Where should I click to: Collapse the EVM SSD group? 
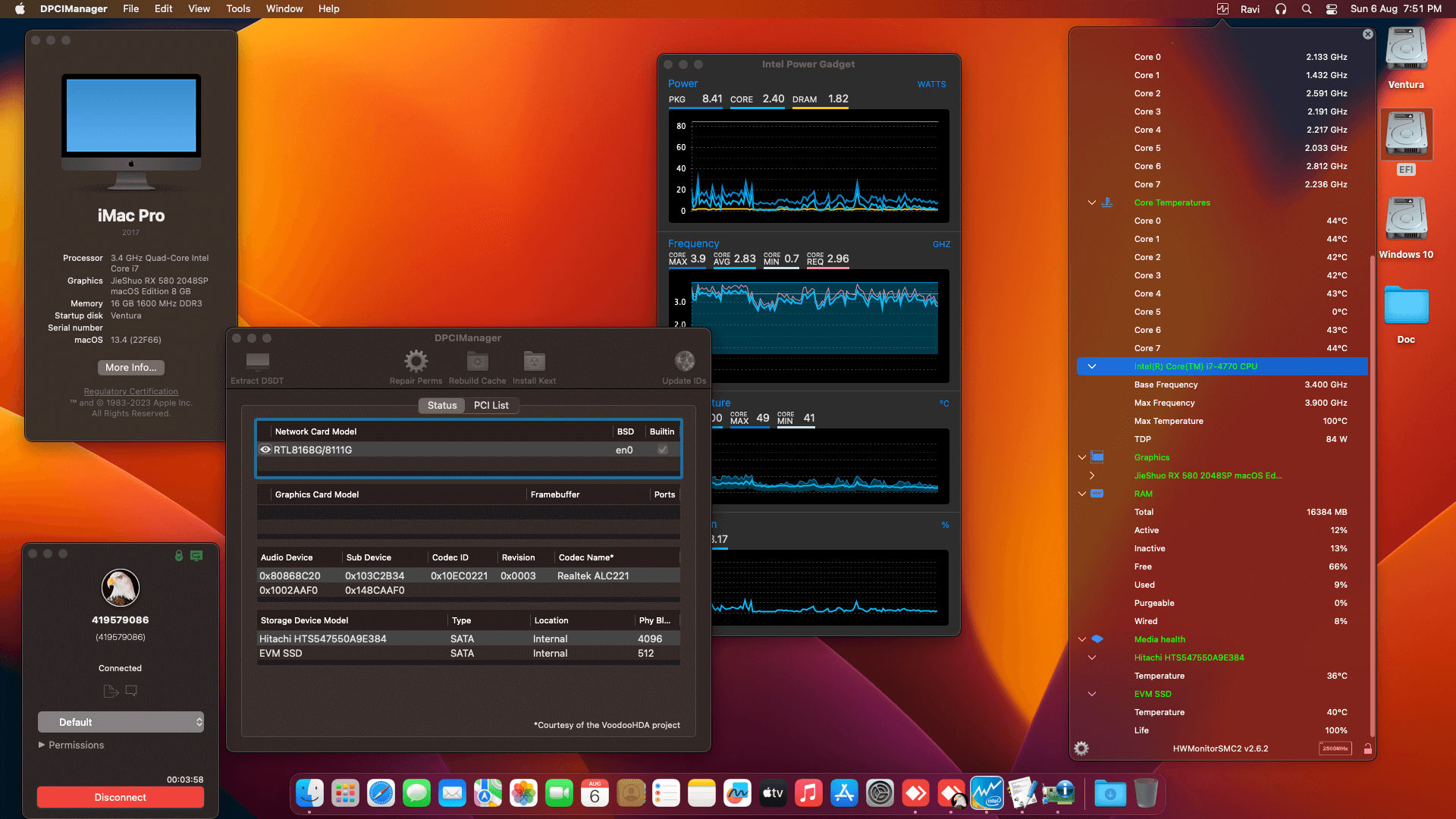(x=1092, y=694)
